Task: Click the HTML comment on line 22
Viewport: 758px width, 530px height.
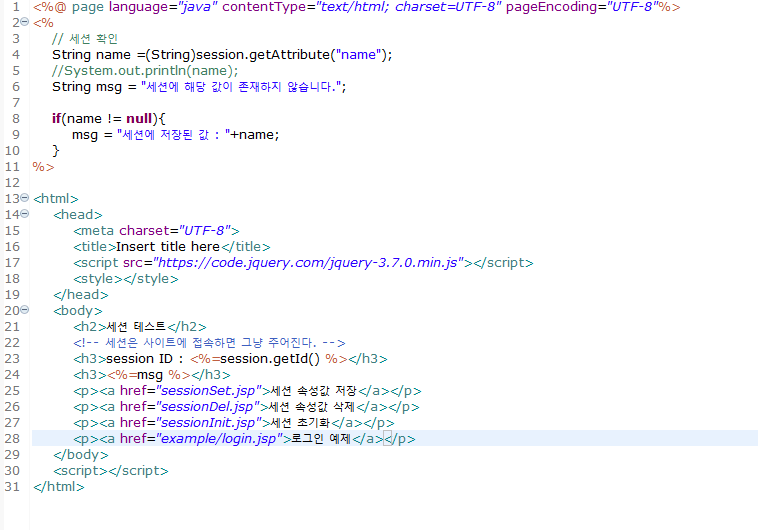Action: [x=209, y=343]
